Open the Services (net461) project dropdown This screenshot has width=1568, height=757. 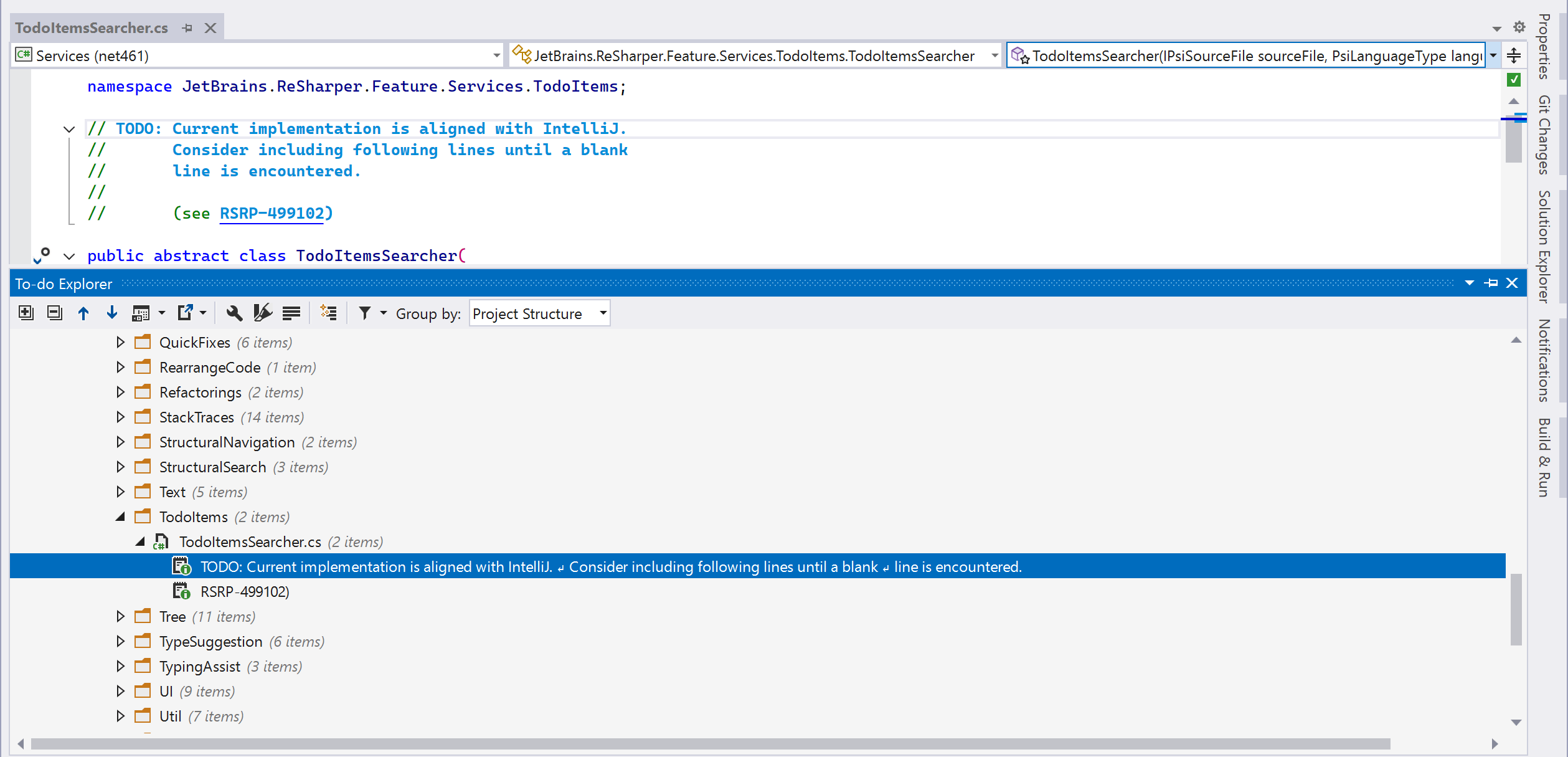496,55
